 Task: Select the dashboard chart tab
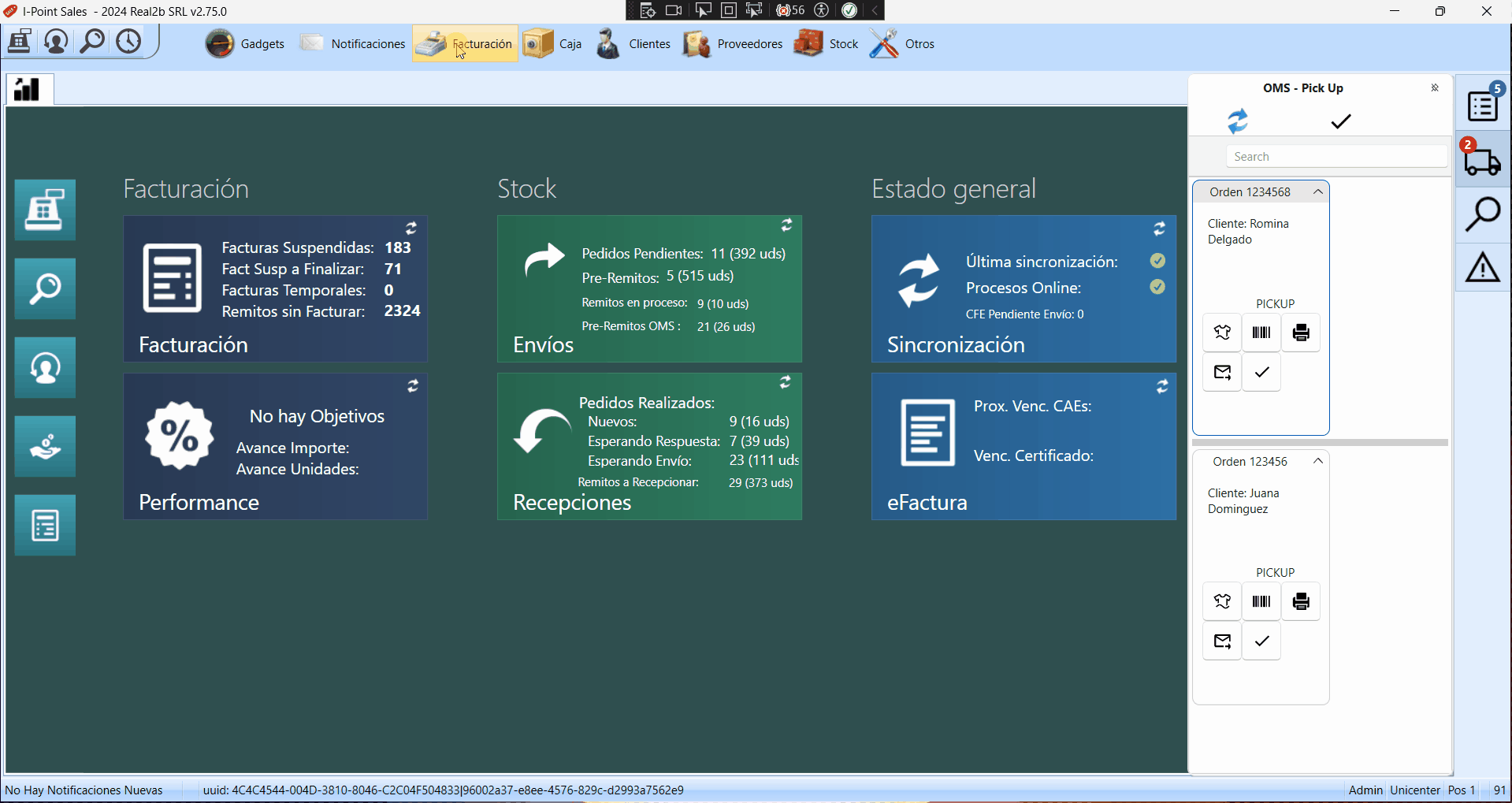click(x=29, y=89)
